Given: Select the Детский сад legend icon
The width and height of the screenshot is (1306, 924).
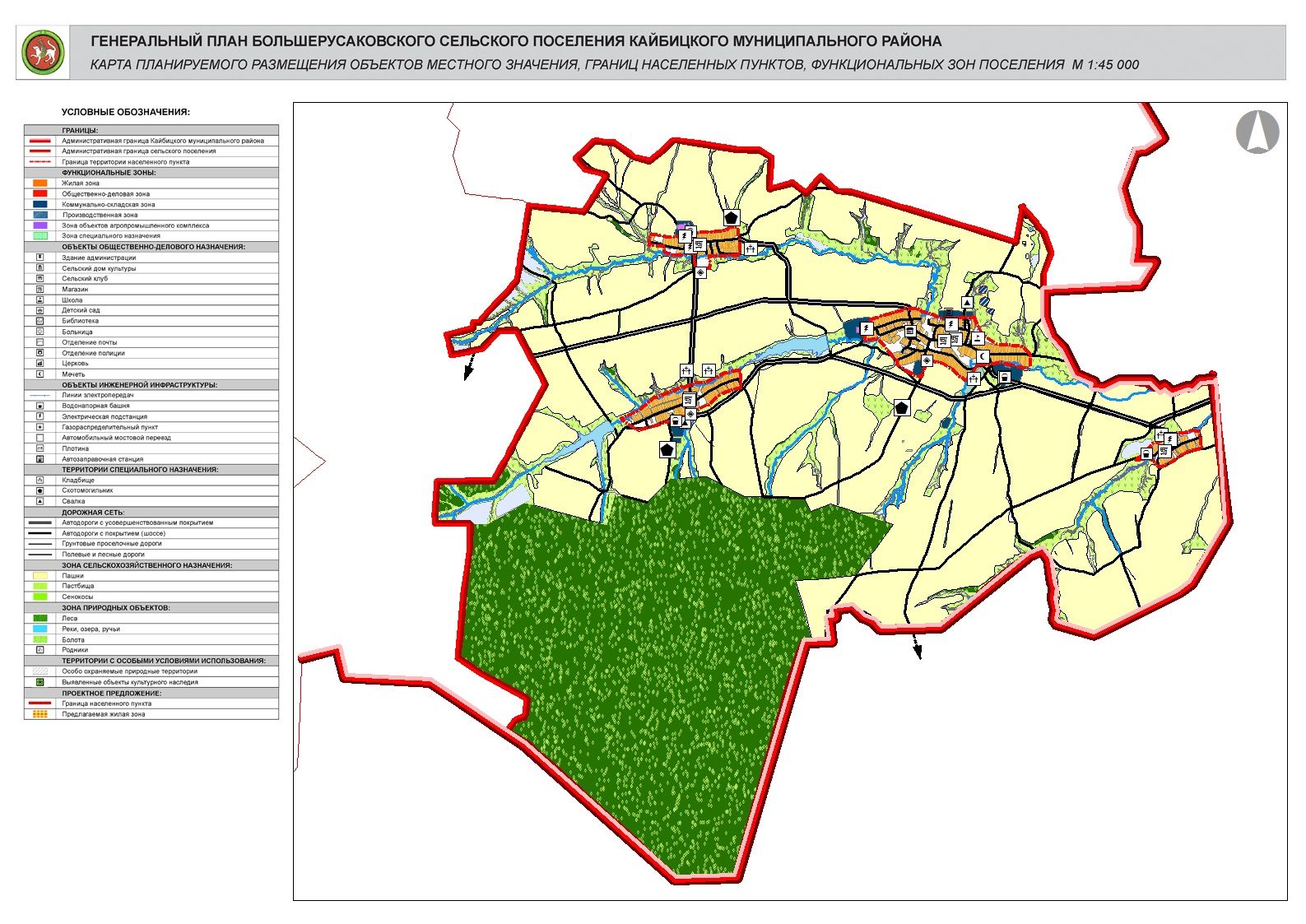Looking at the screenshot, I should click(40, 310).
